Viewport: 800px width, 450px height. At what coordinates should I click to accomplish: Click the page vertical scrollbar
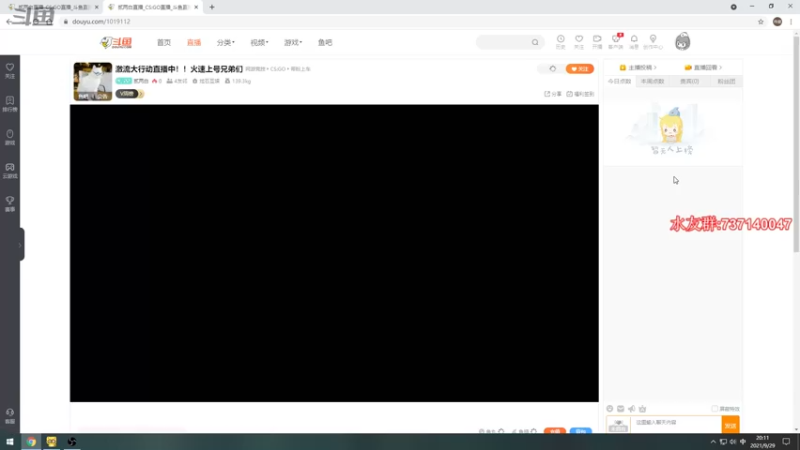(796, 143)
